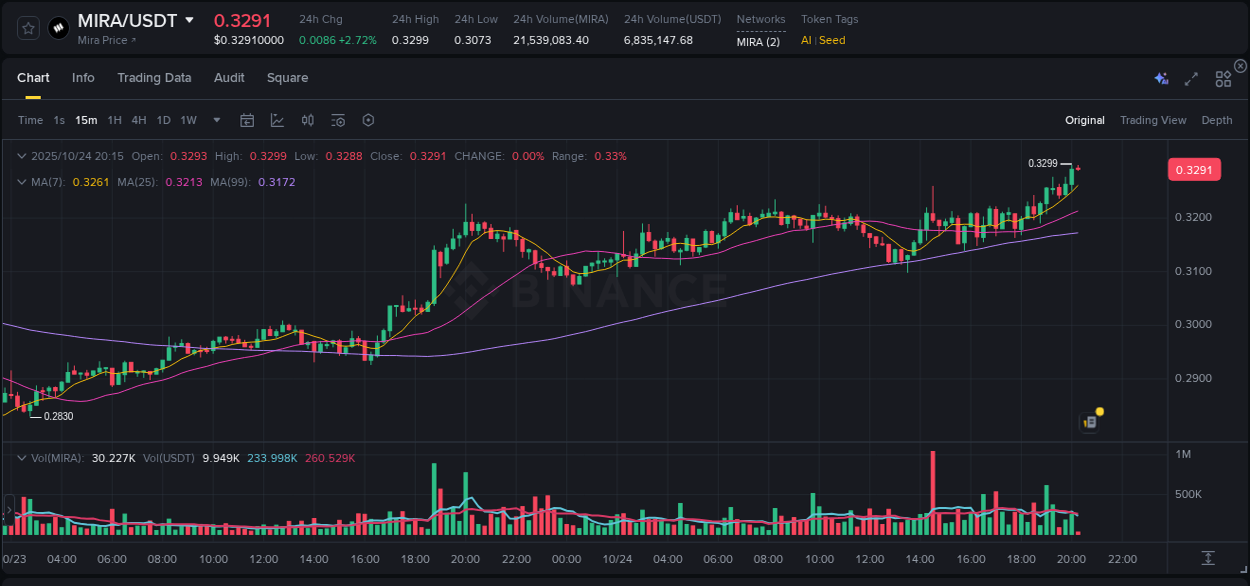Collapse the OHLC info row chevron
This screenshot has height=586, width=1250.
[21, 156]
